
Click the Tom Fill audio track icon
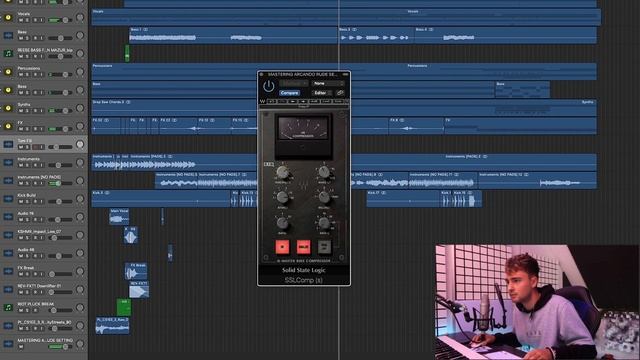(8, 144)
